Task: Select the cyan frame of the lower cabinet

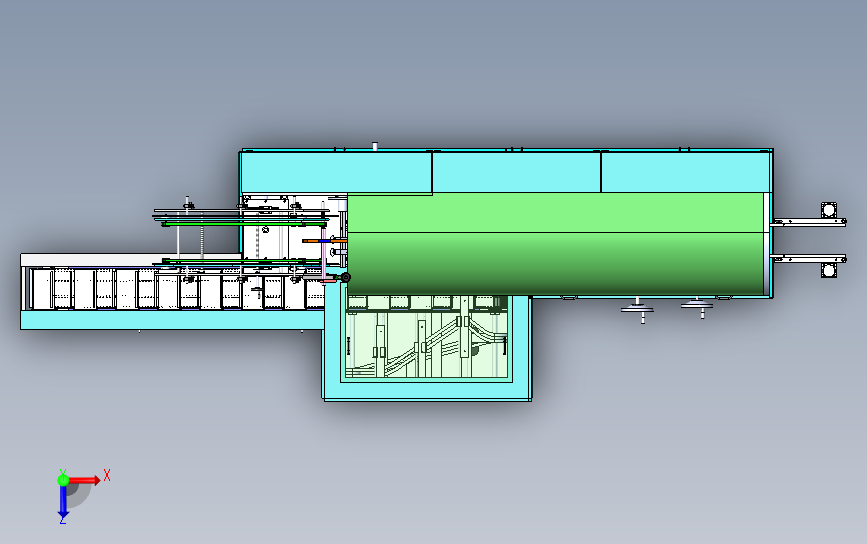Action: [427, 390]
